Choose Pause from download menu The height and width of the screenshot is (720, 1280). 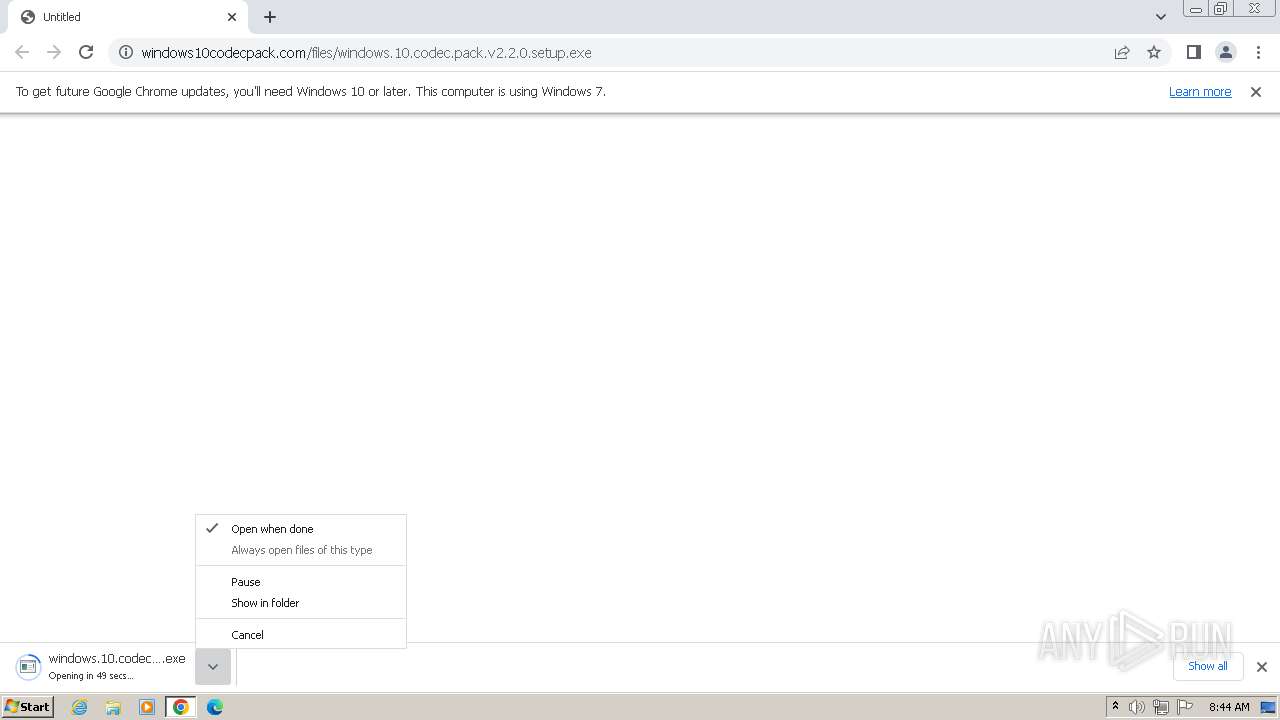click(301, 582)
